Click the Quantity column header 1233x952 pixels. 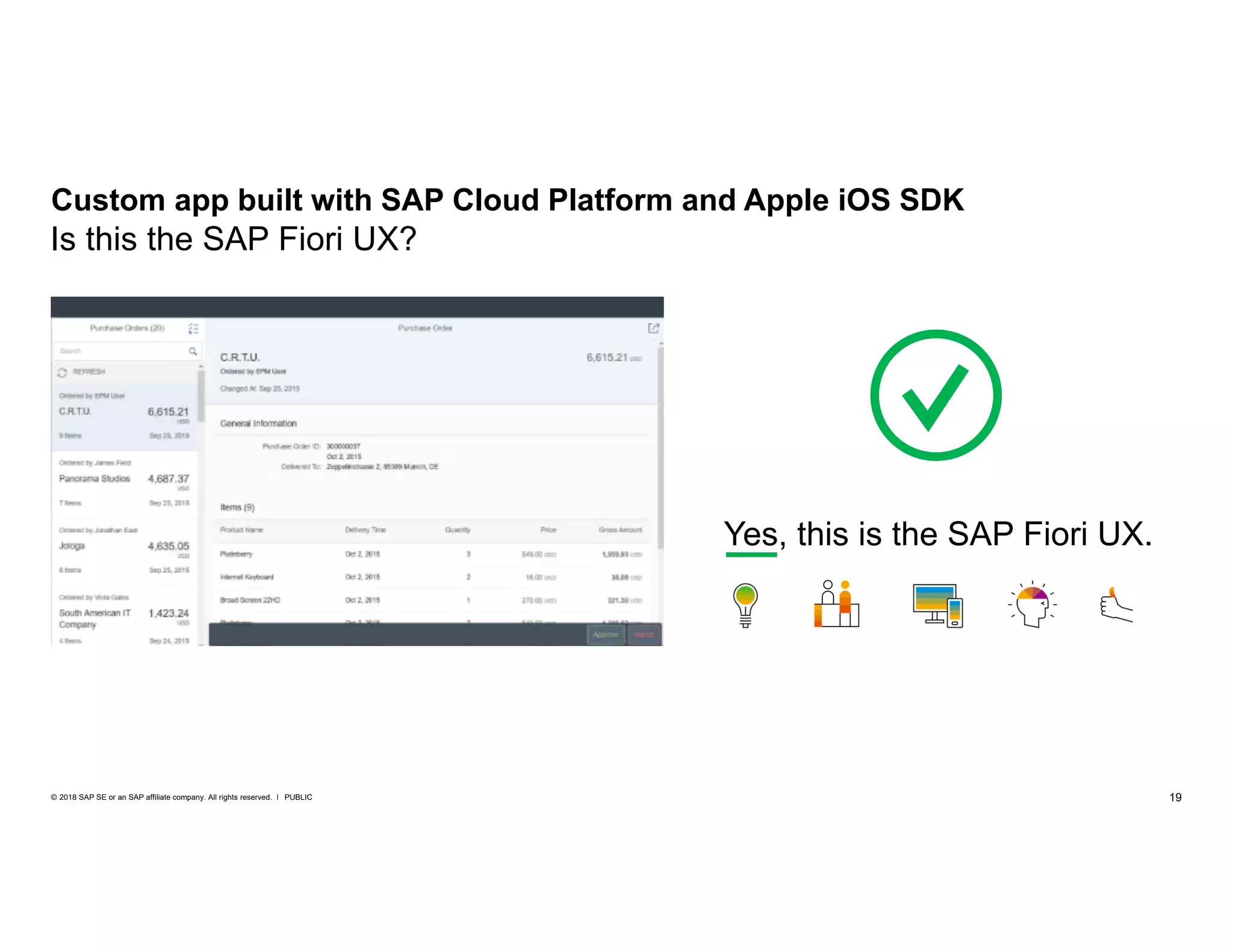click(x=458, y=530)
